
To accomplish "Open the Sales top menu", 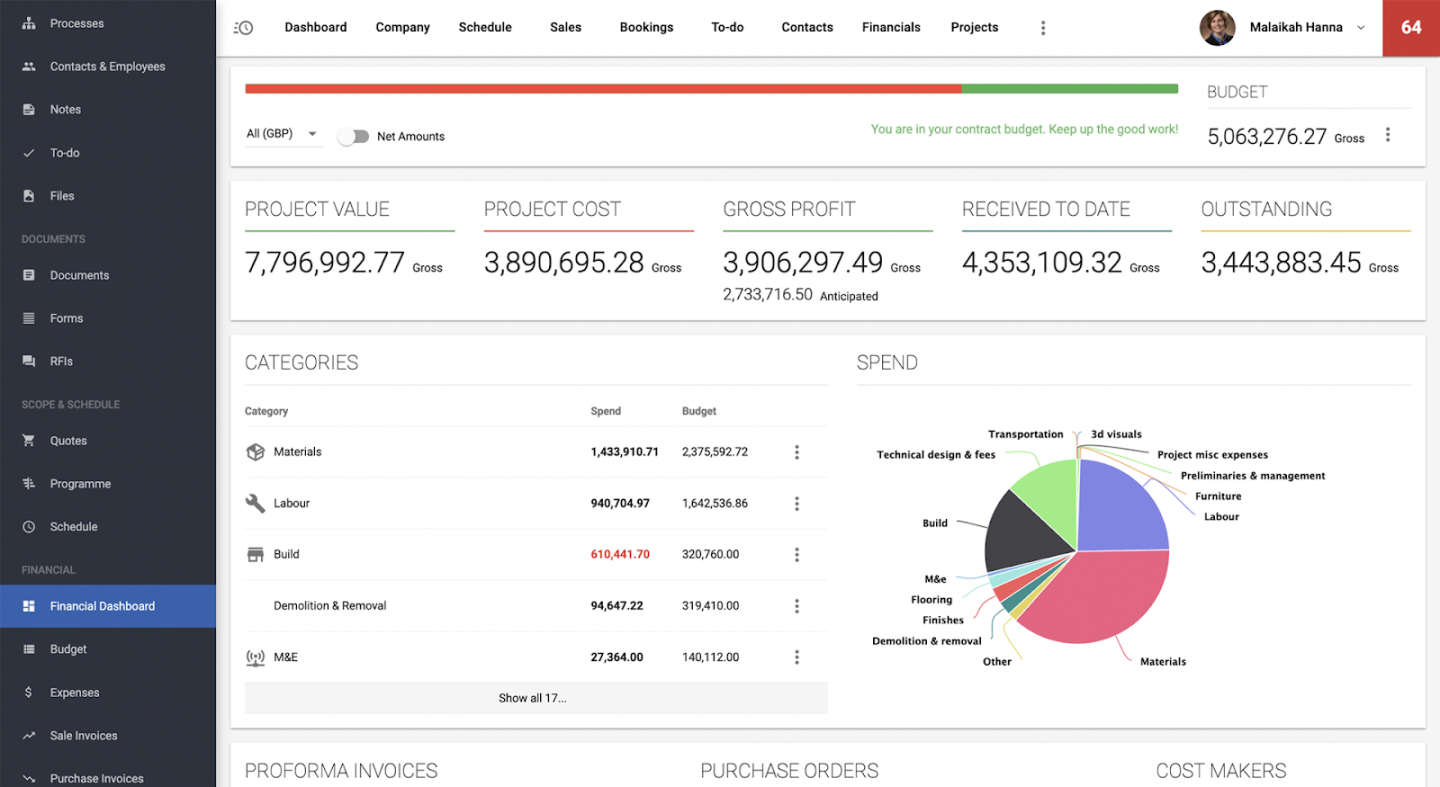I will click(x=565, y=28).
